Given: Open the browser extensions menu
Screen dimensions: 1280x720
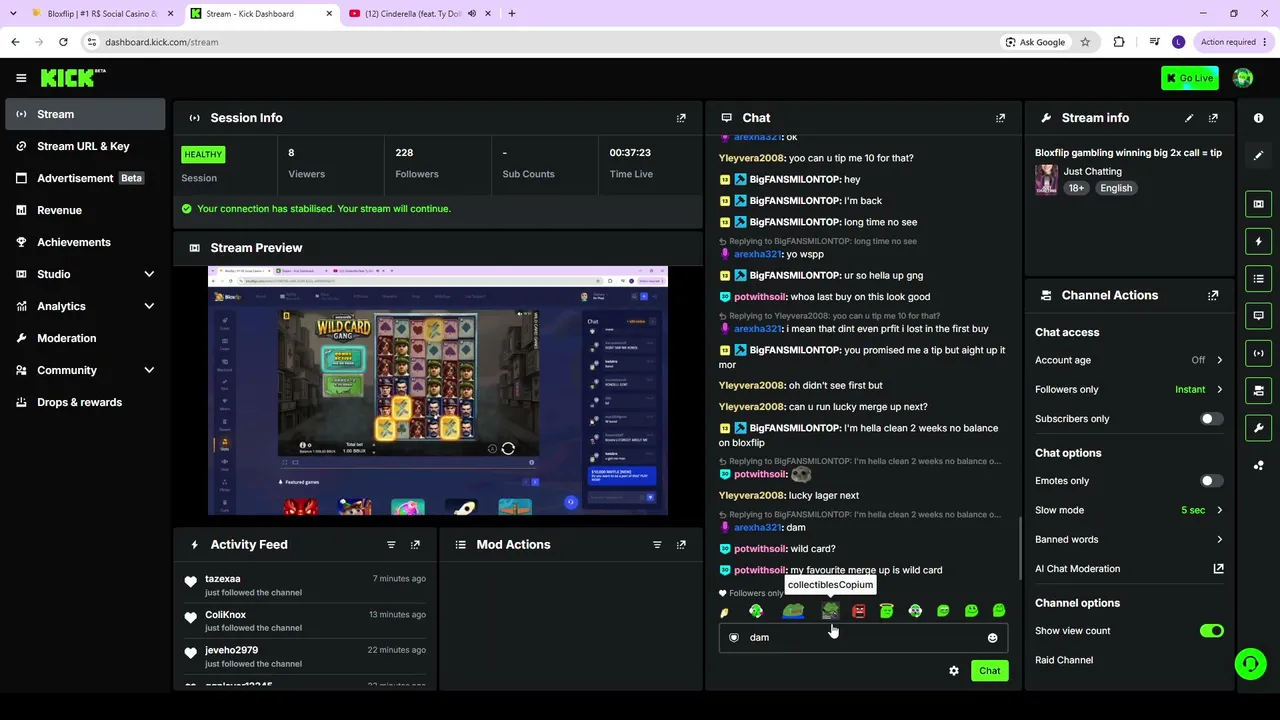Looking at the screenshot, I should 1119,42.
